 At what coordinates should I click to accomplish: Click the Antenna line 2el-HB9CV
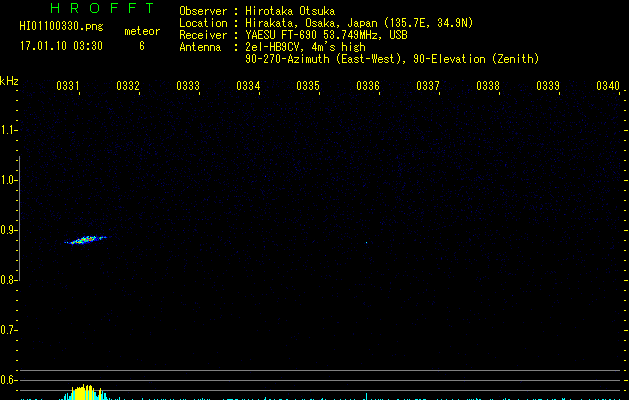point(305,47)
